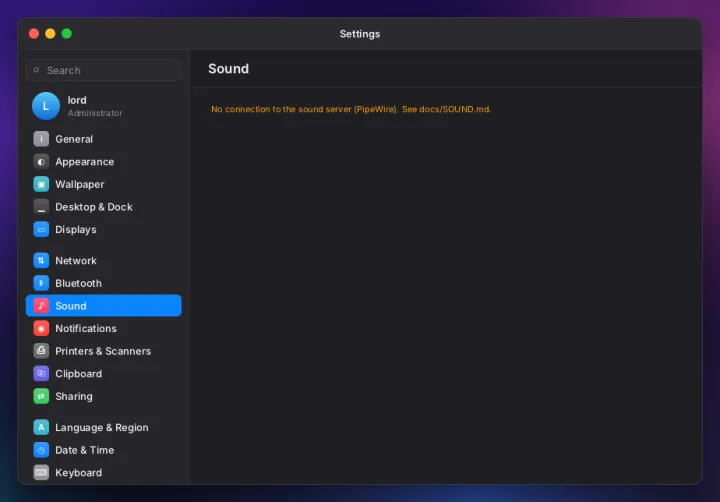The image size is (720, 502).
Task: Select Date & Time label
Action: click(84, 450)
